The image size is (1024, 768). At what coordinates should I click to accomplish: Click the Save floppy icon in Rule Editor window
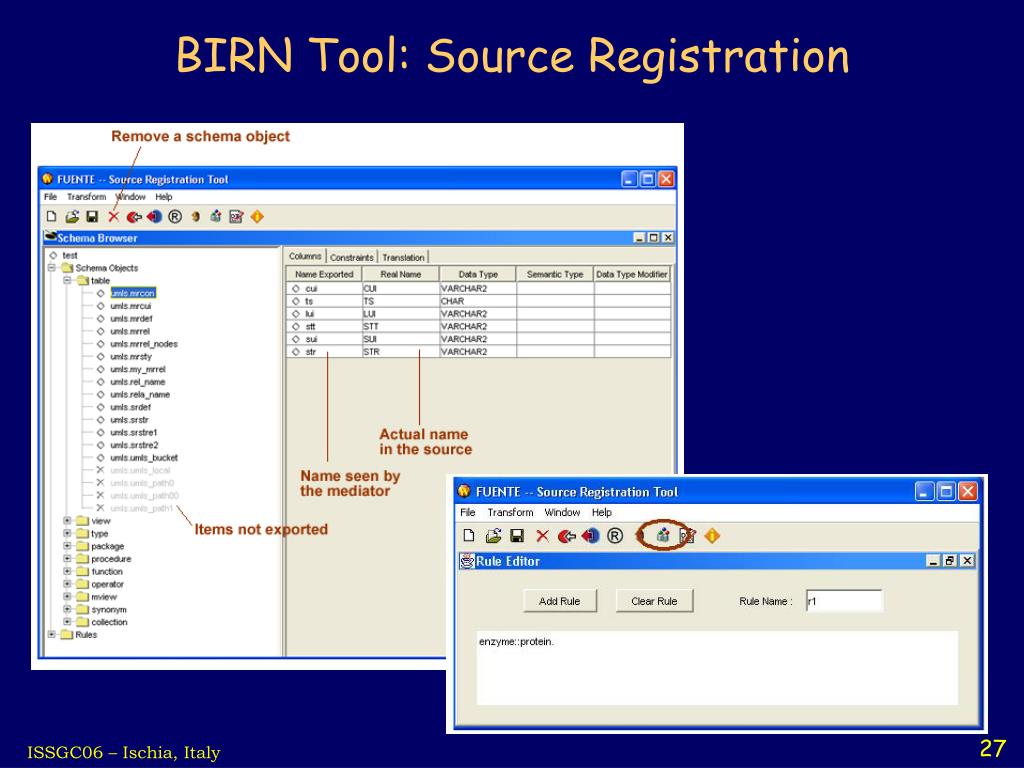517,536
